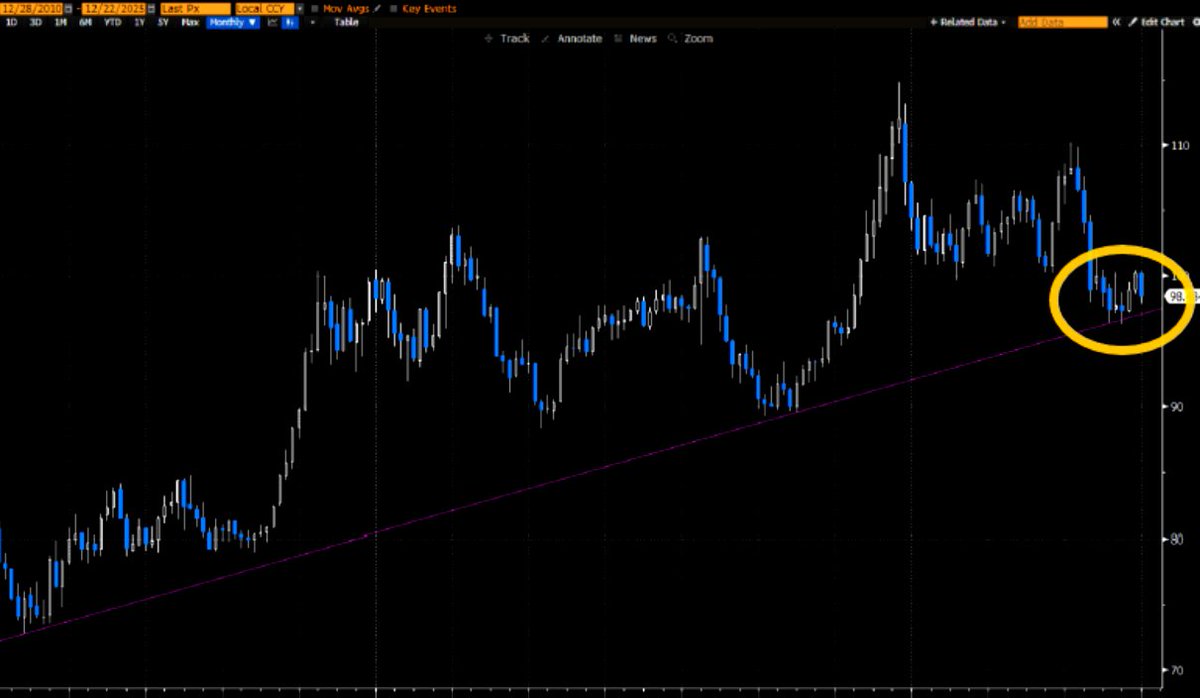Click the 80 axis label

[x=1179, y=539]
